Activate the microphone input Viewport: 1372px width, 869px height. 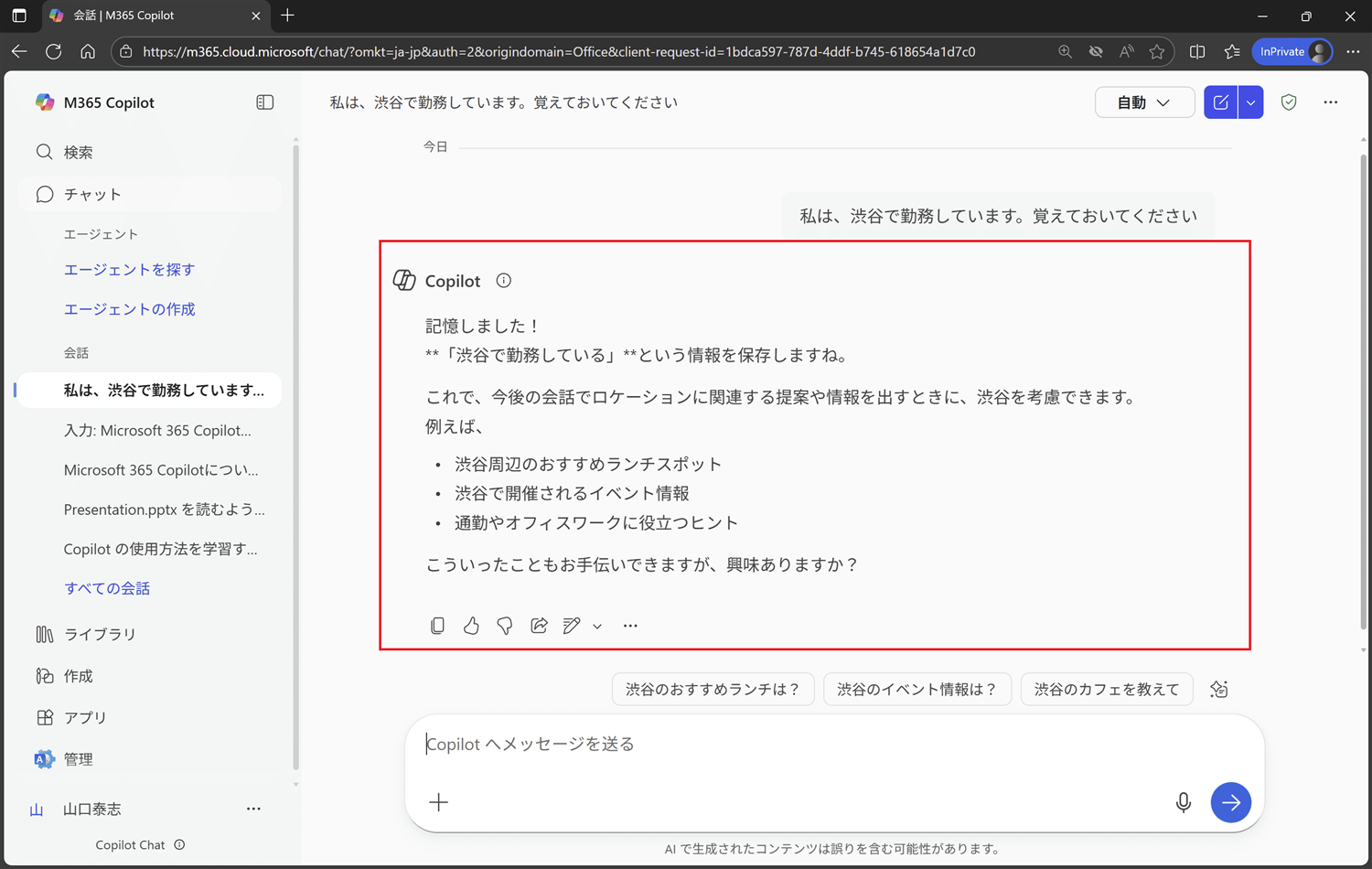pos(1184,802)
